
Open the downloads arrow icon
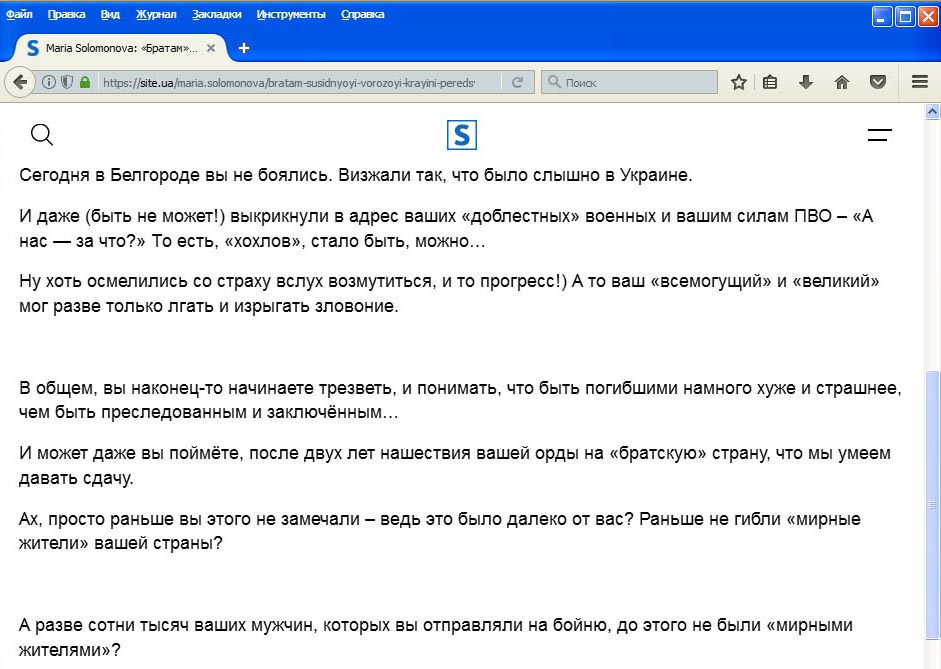806,82
